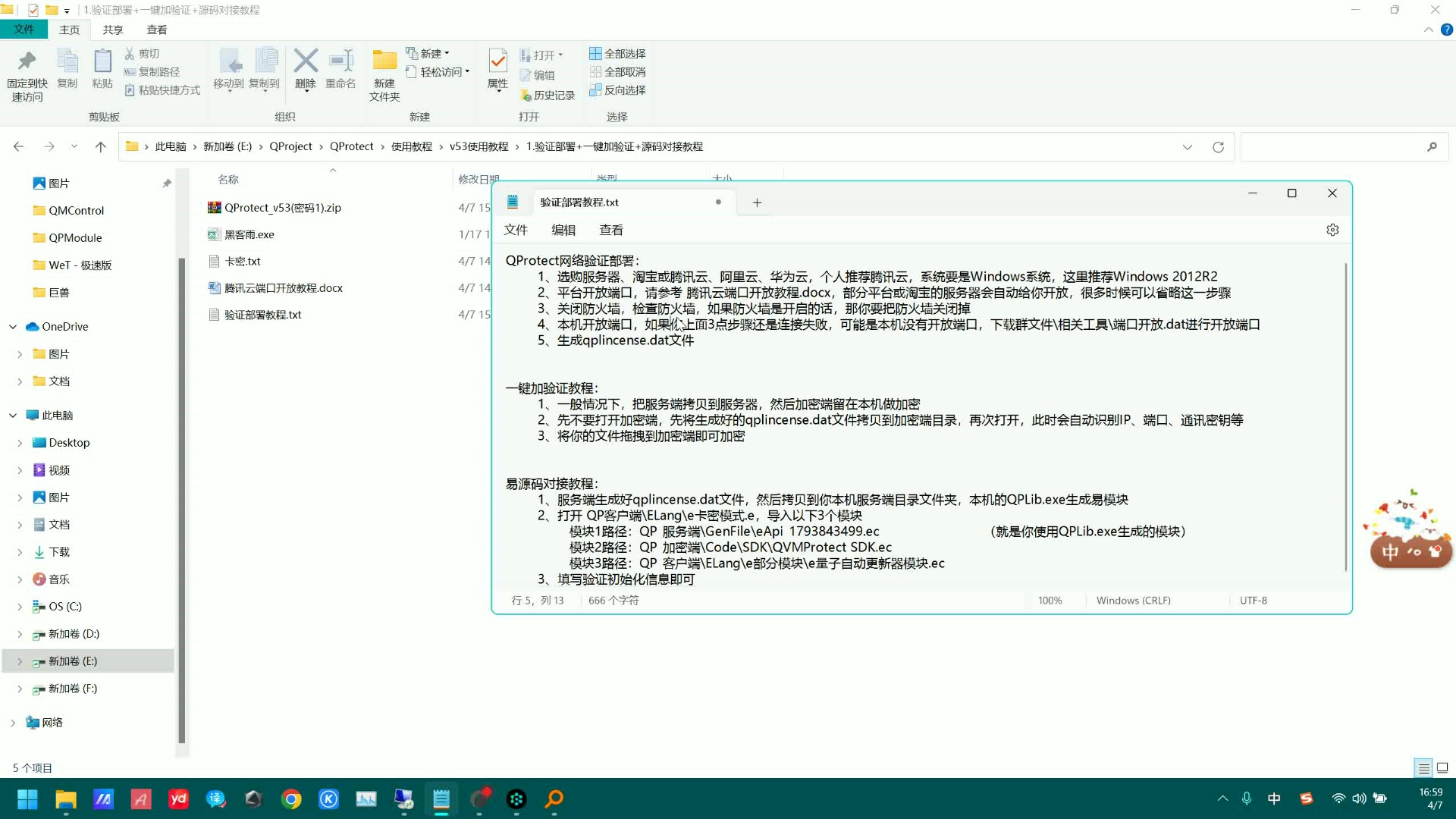Show hidden system tray icons chevron
Image resolution: width=1456 pixels, height=819 pixels.
point(1222,799)
